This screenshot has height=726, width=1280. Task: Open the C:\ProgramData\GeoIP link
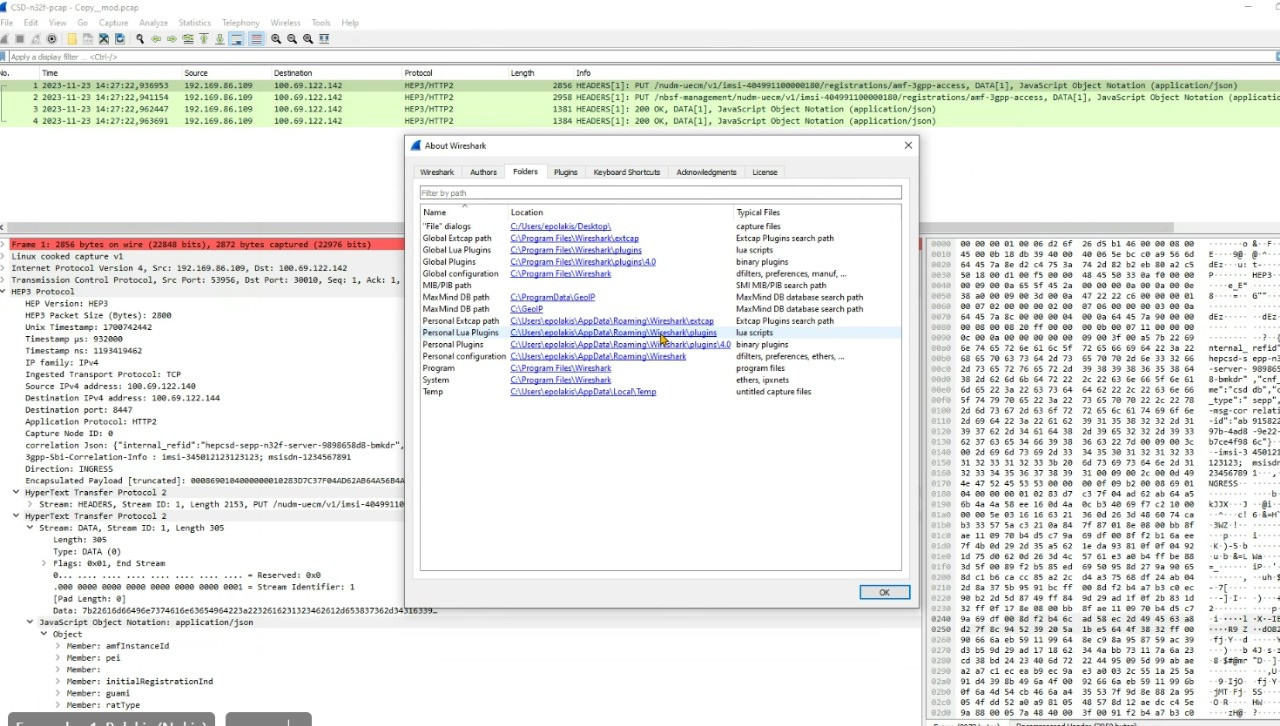tap(552, 297)
